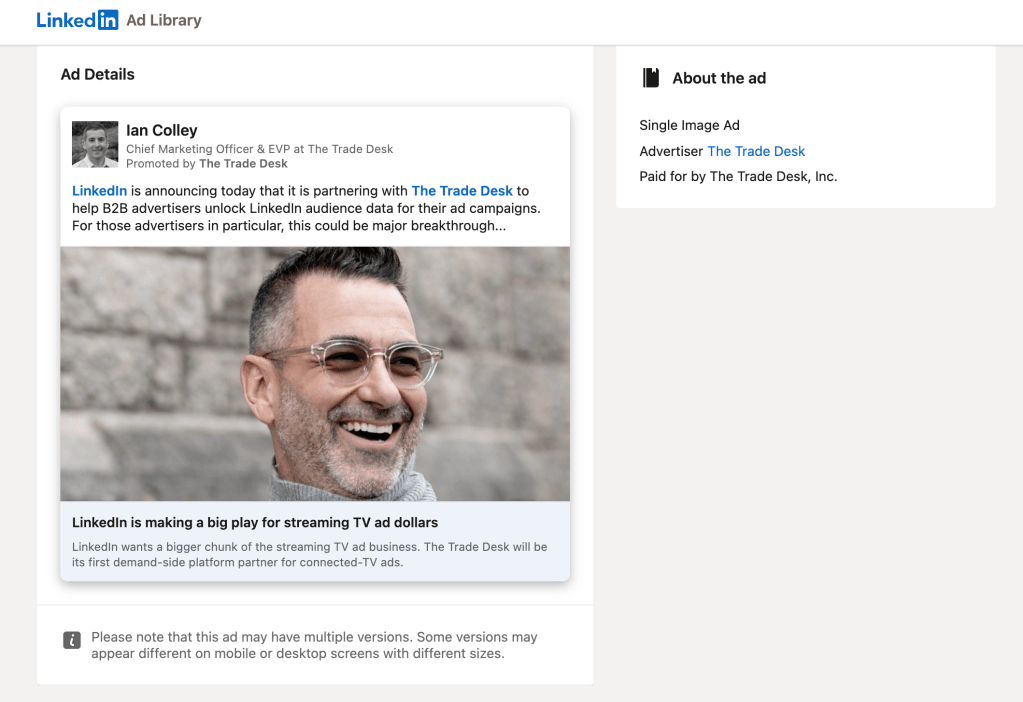The width and height of the screenshot is (1023, 702).
Task: Click the Ad Library header label
Action: (164, 20)
